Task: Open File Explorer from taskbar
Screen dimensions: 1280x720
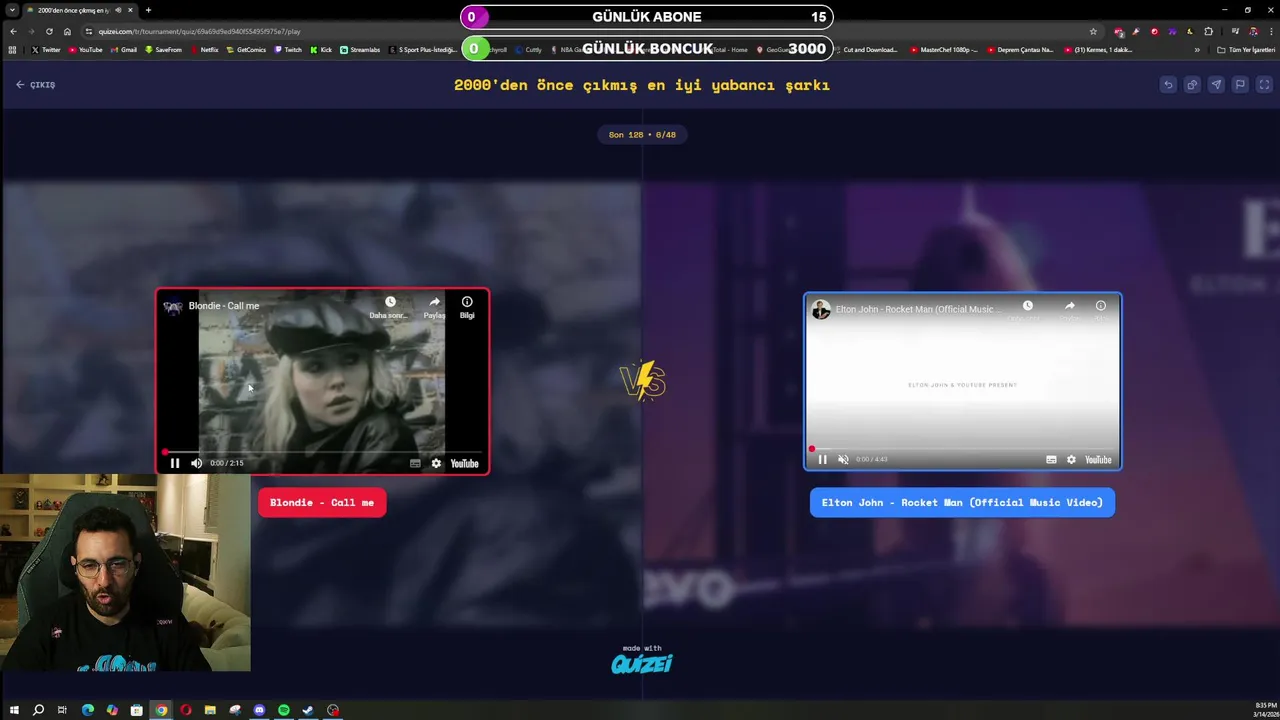Action: (210, 710)
